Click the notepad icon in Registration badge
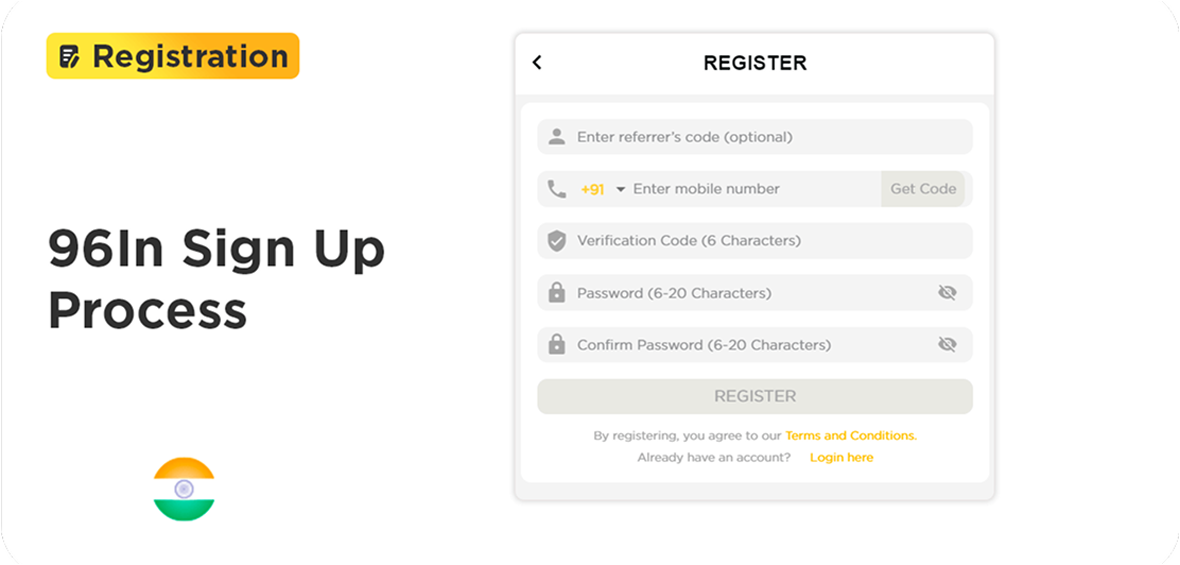Image resolution: width=1180 pixels, height=565 pixels. (x=69, y=56)
